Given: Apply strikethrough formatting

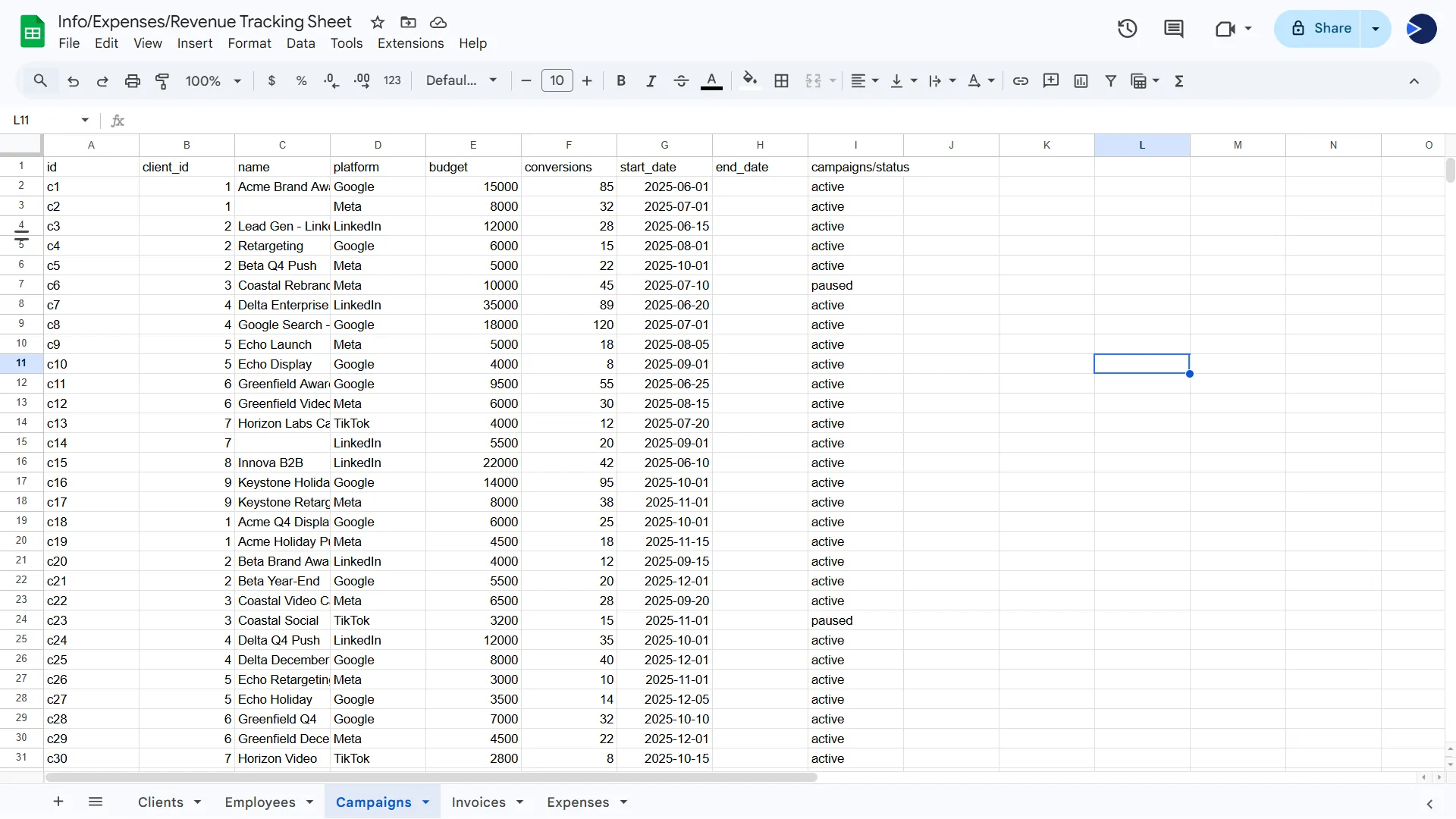Looking at the screenshot, I should click(681, 80).
